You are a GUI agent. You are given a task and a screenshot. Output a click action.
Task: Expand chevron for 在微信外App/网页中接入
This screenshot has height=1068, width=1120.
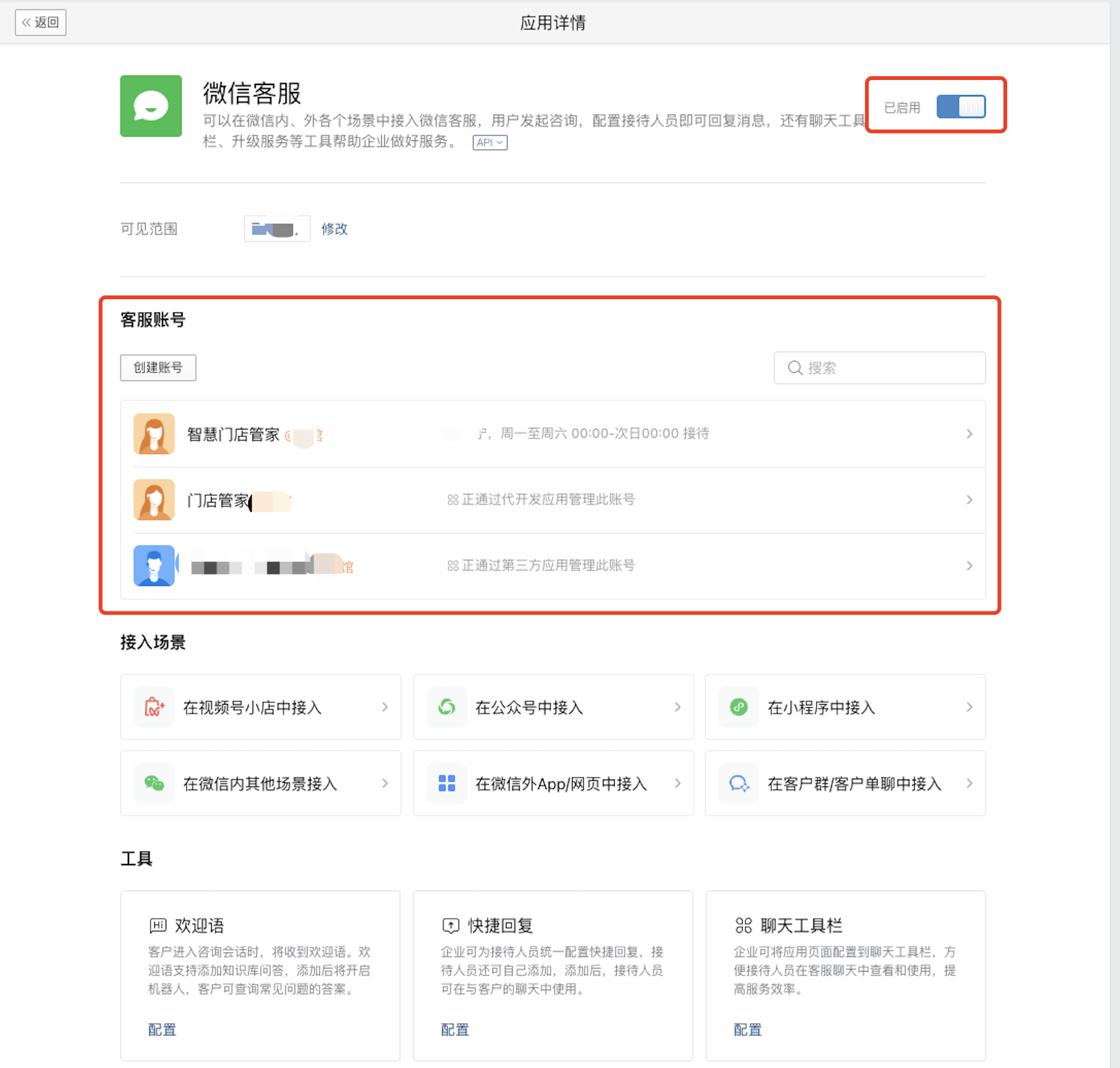(x=678, y=783)
